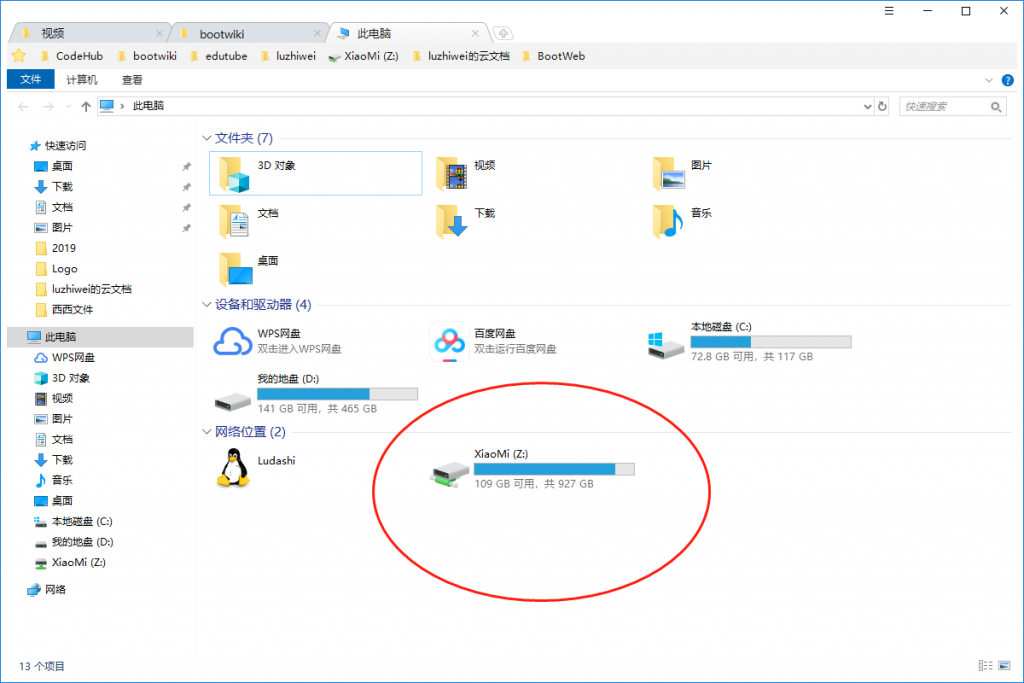Open CodeHub bookmark folder
Image resolution: width=1024 pixels, height=683 pixels.
click(72, 56)
